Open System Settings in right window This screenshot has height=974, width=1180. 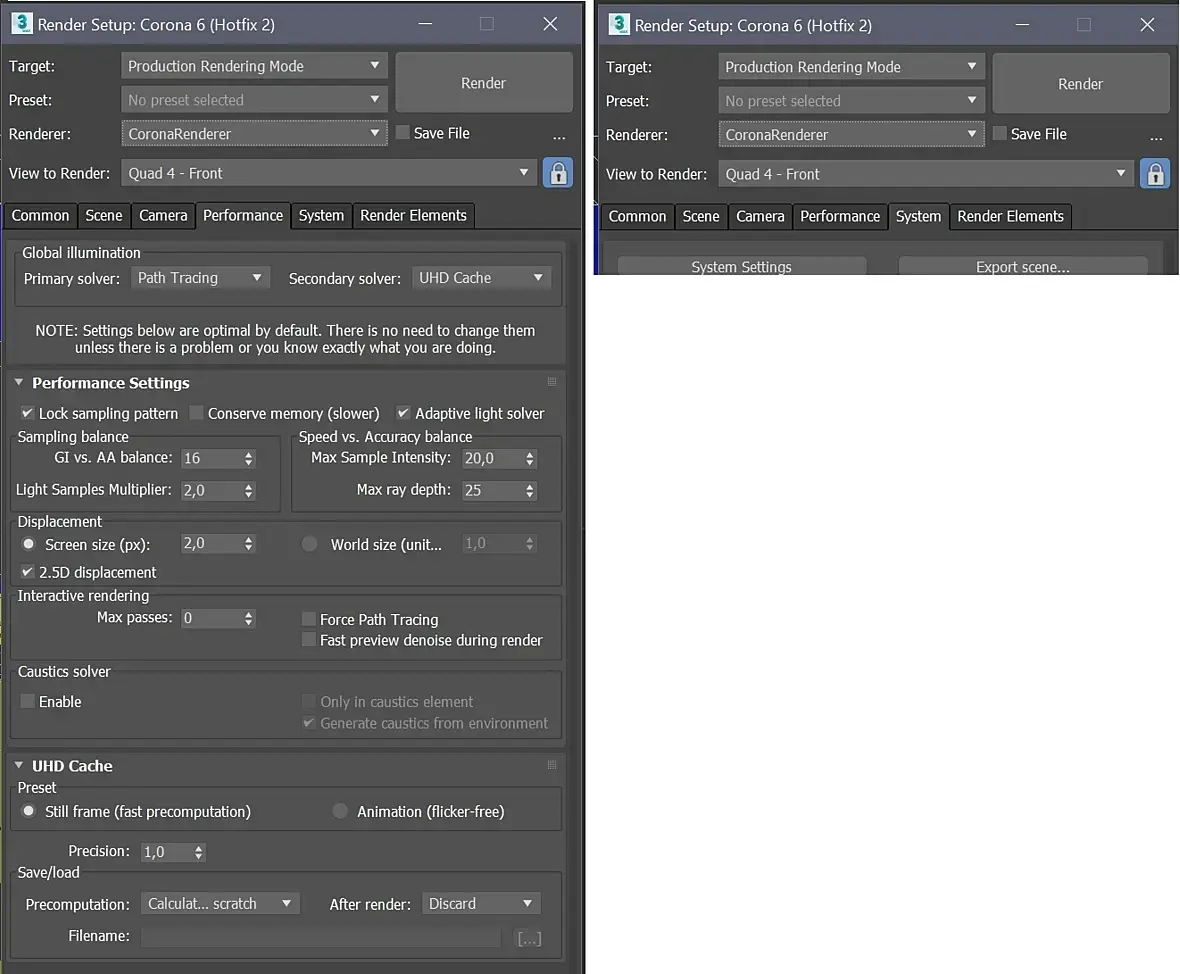point(741,266)
